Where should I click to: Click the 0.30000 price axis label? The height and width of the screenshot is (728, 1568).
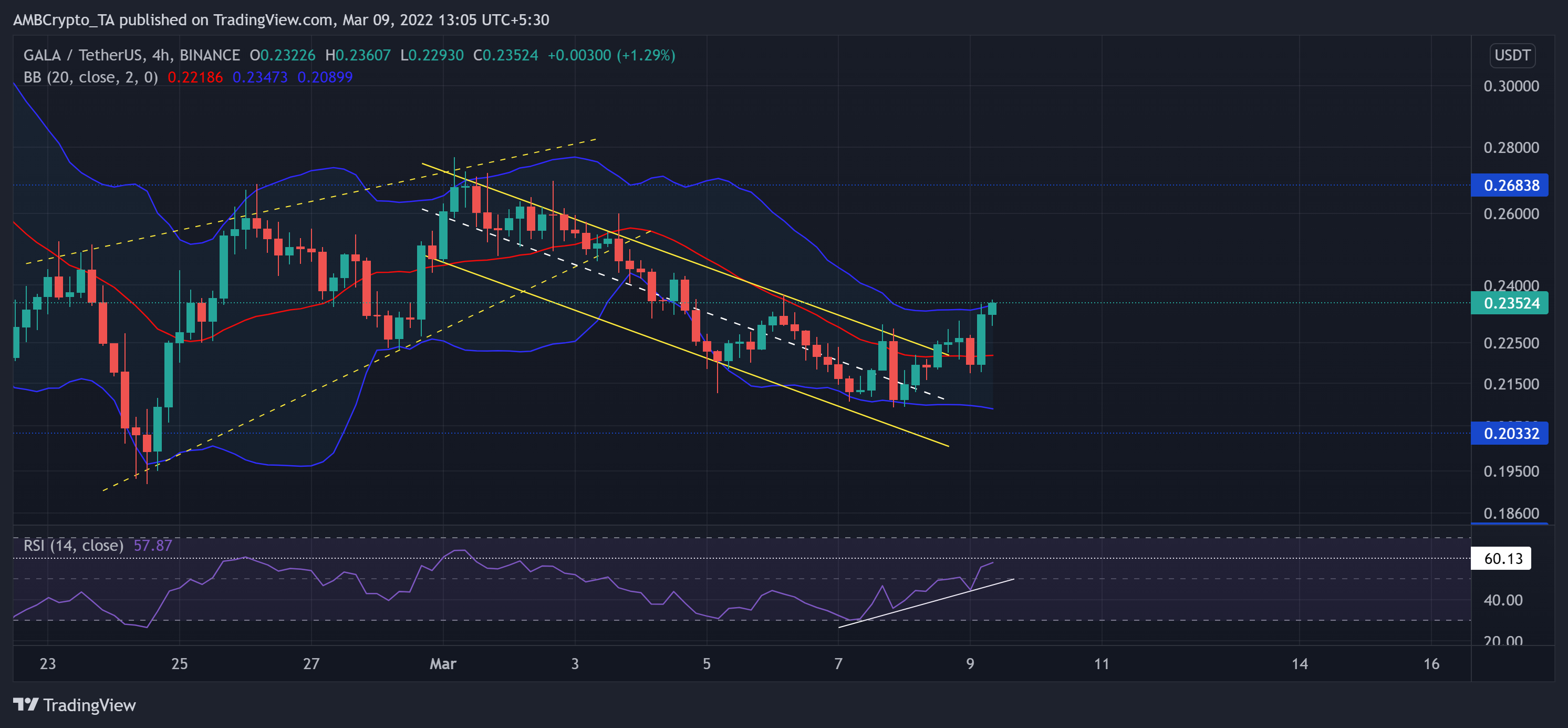click(1511, 86)
